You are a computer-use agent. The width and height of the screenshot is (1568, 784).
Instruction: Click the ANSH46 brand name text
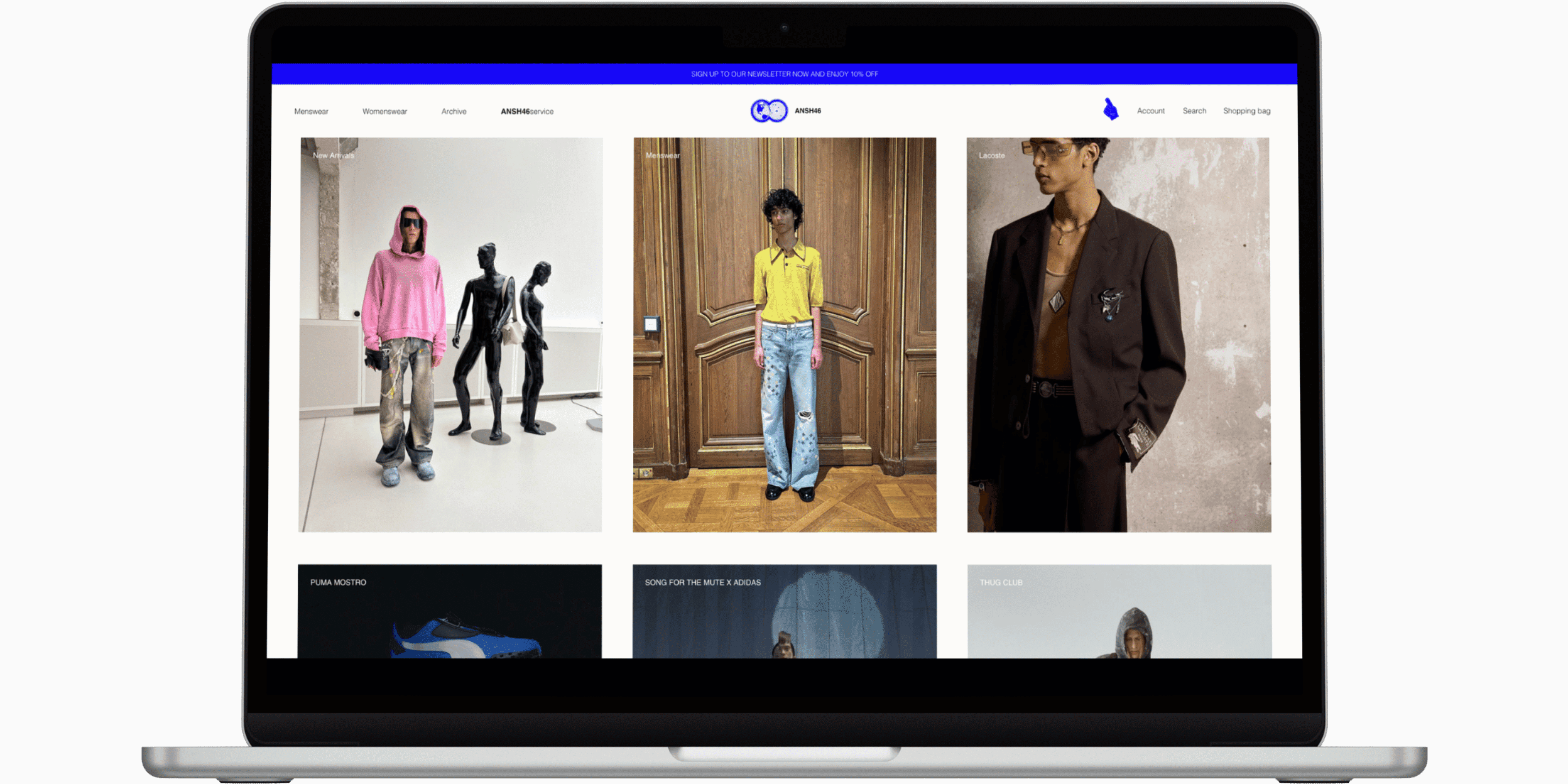(x=808, y=111)
